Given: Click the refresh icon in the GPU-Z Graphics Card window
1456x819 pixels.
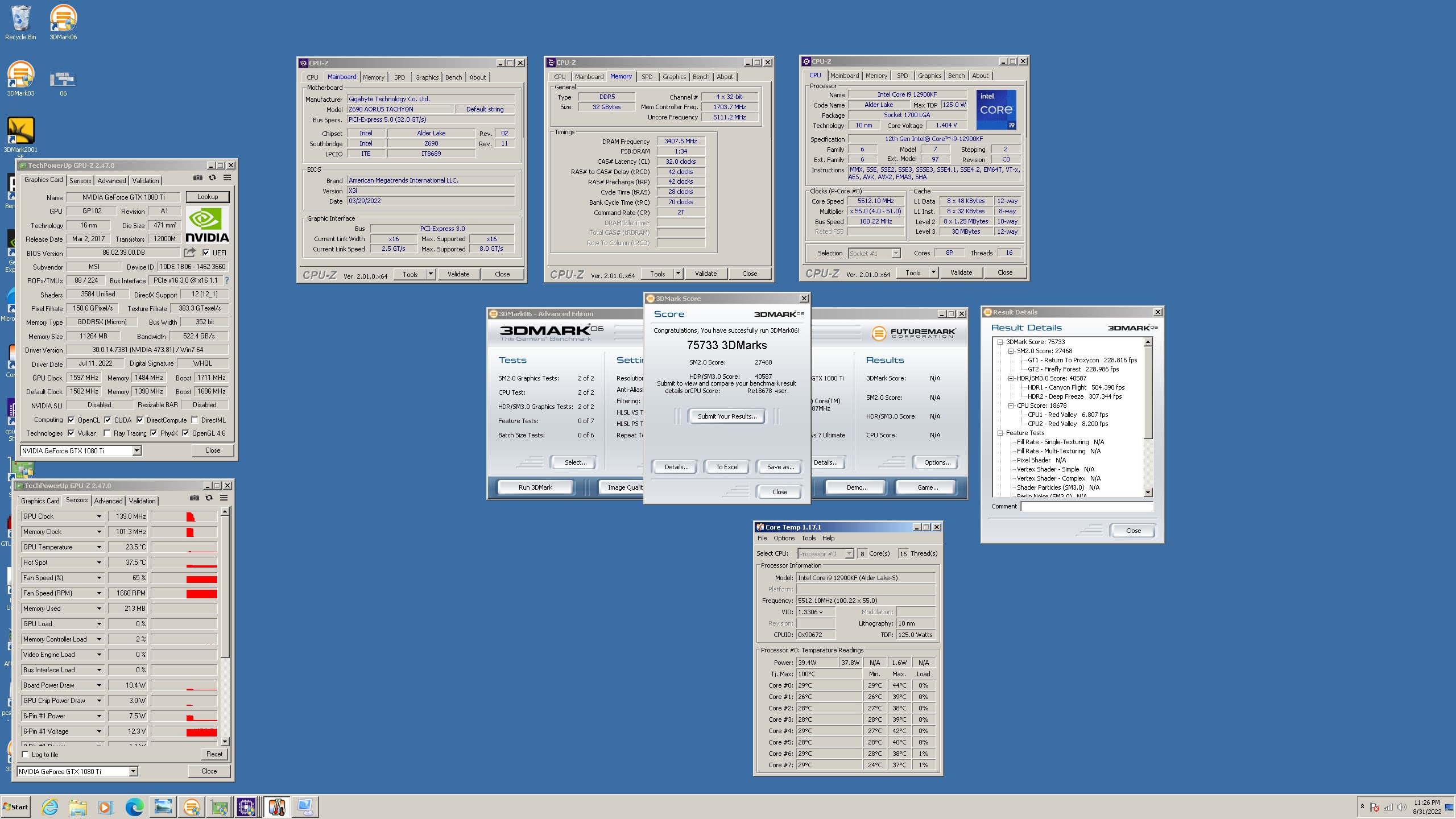Looking at the screenshot, I should pos(212,178).
